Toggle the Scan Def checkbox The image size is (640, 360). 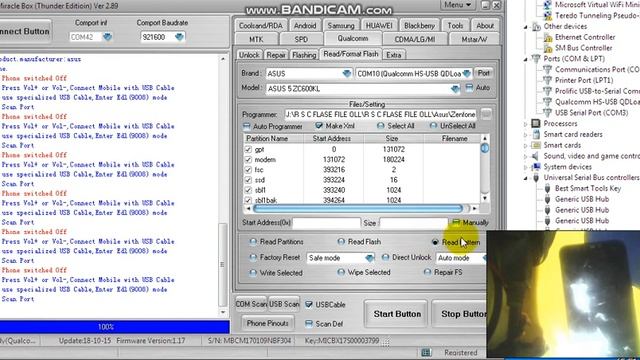(309, 324)
